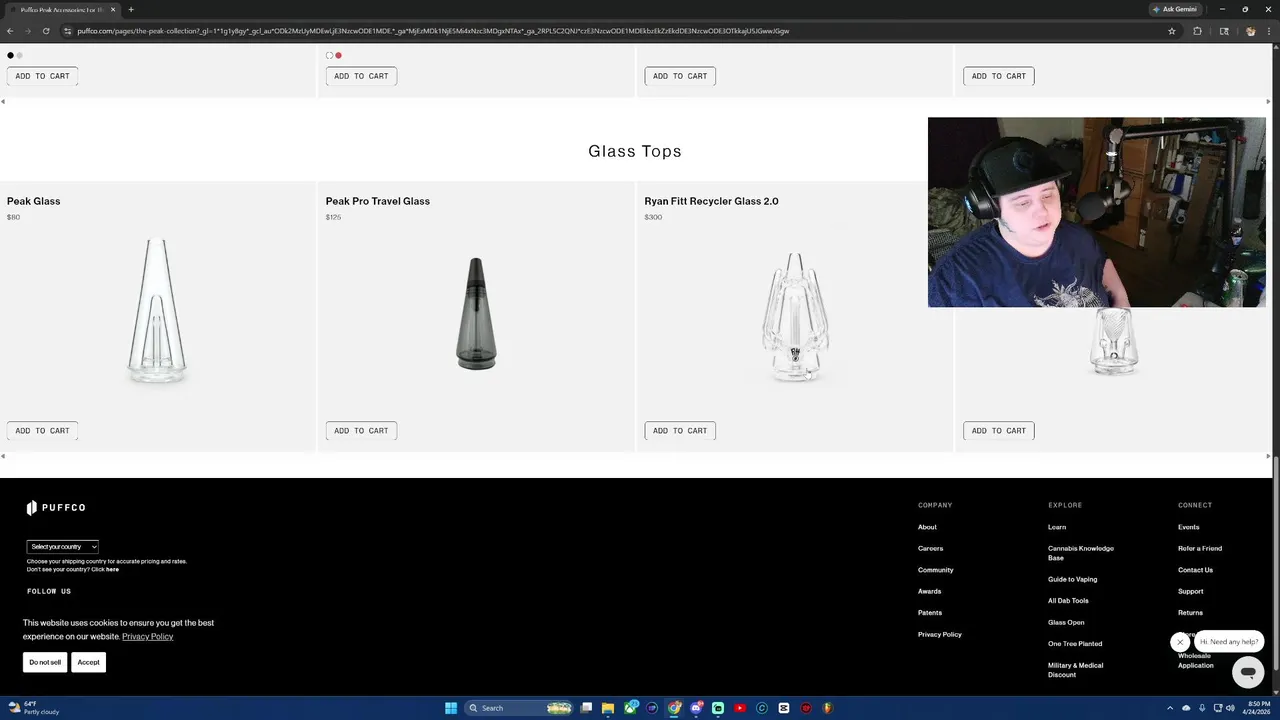
Task: Open the Awards footer link
Action: 929,592
